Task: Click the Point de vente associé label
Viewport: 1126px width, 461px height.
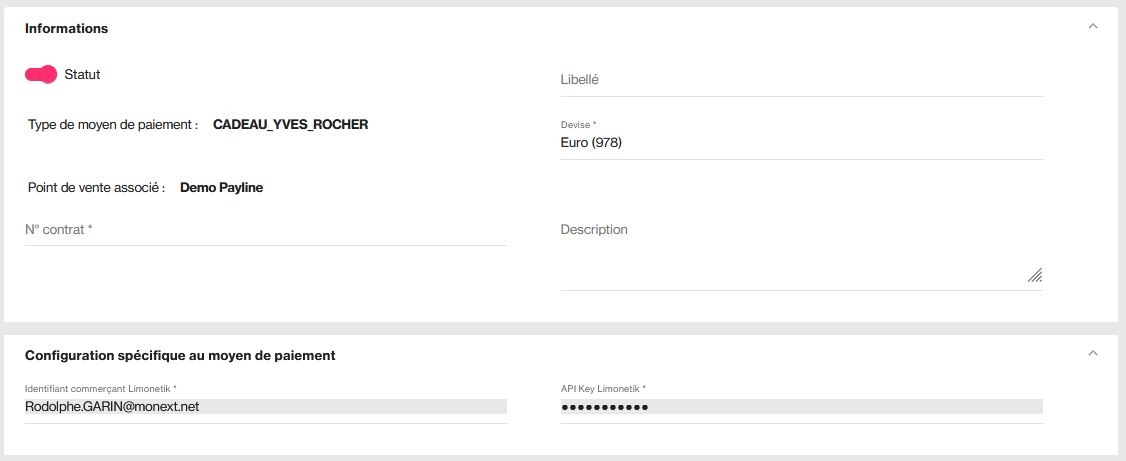Action: click(96, 188)
